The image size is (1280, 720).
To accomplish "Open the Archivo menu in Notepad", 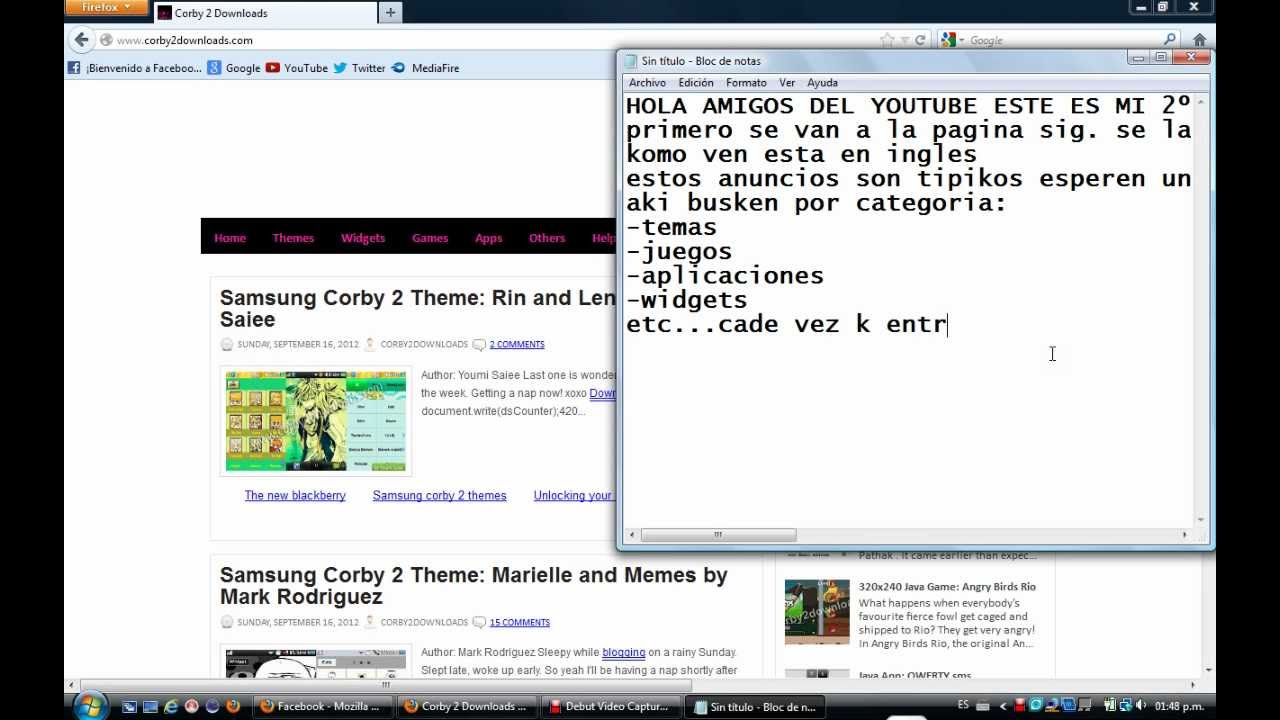I will (x=647, y=83).
